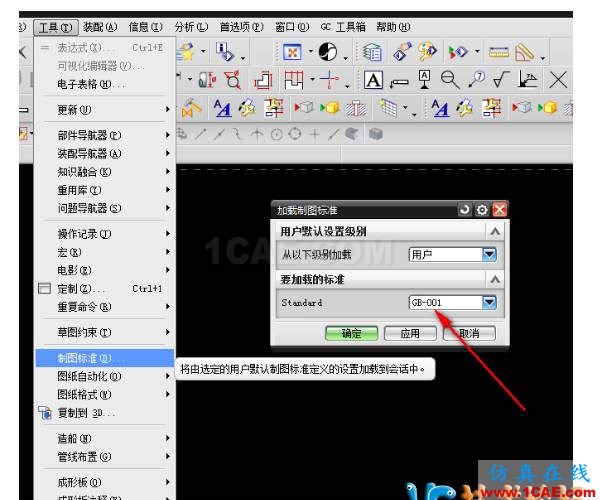Viewport: 600px width, 500px height.
Task: Open the 帮助 menu
Action: (393, 27)
